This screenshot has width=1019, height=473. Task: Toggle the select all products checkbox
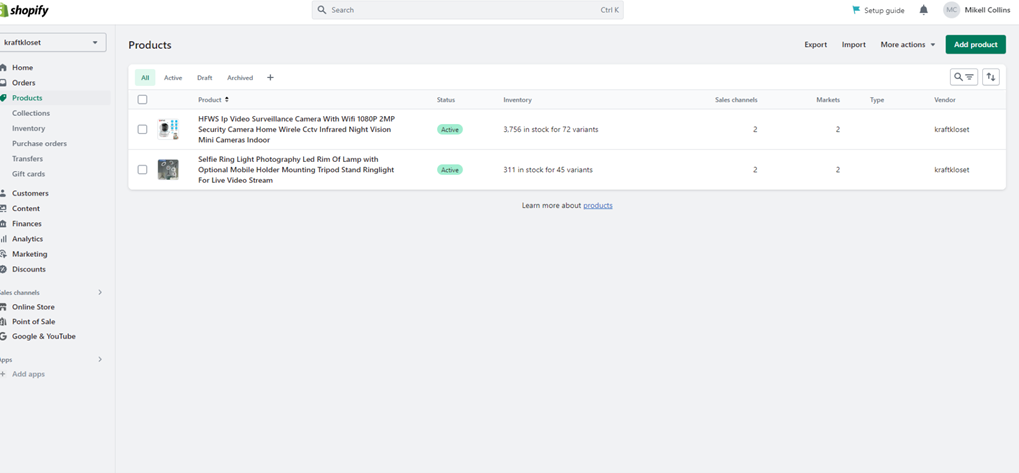coord(142,99)
